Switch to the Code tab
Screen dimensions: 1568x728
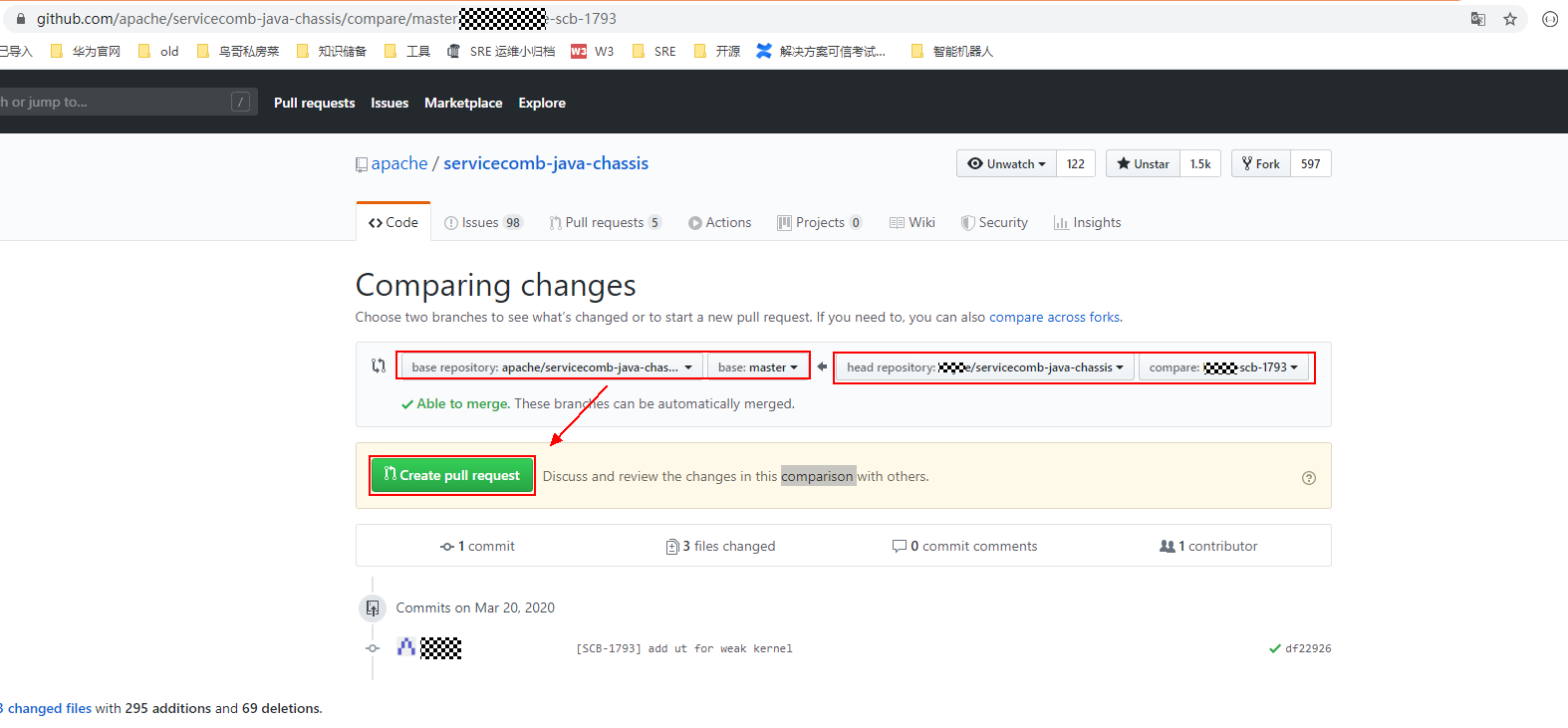393,222
